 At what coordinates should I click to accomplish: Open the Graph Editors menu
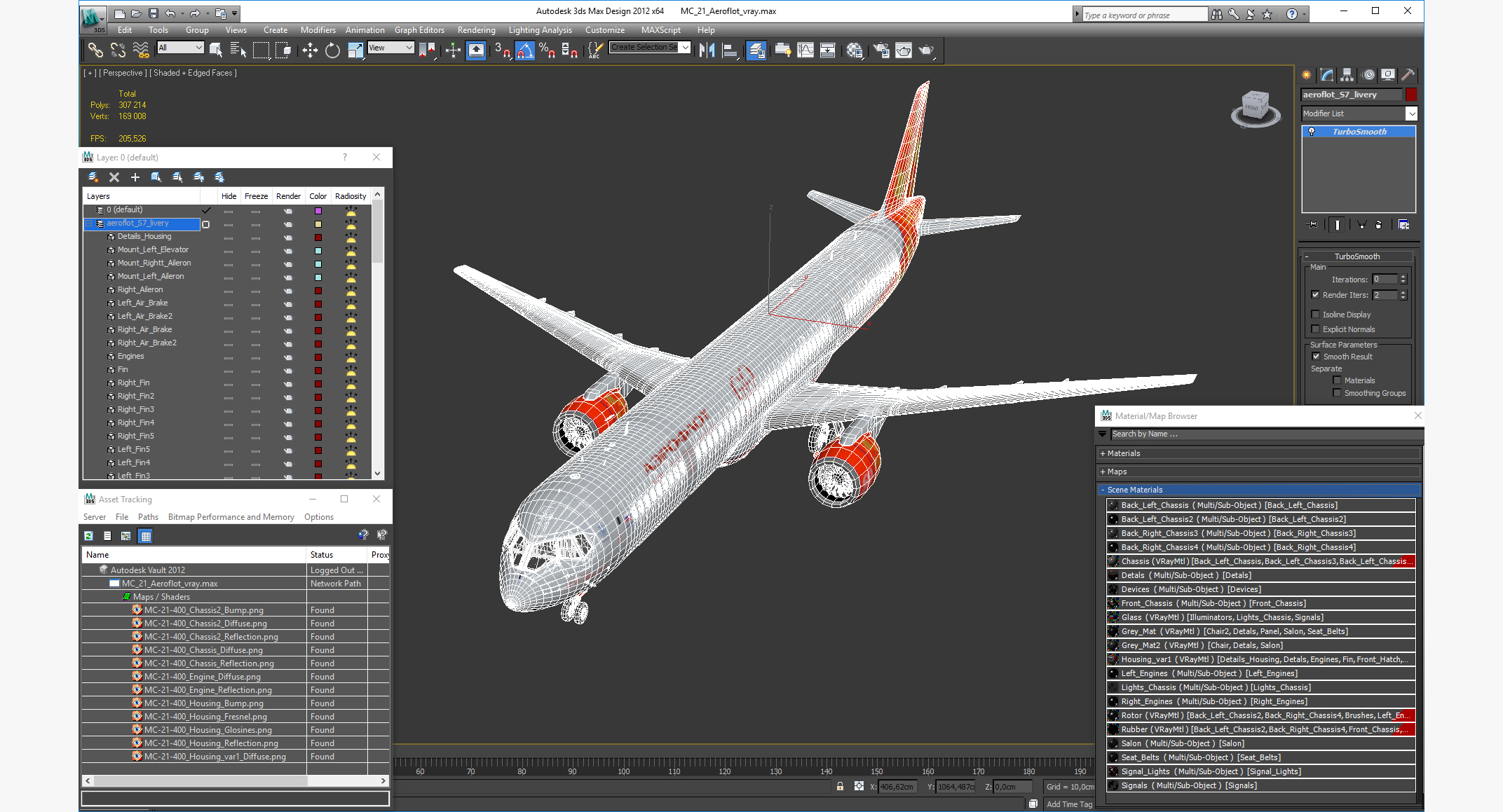point(419,30)
